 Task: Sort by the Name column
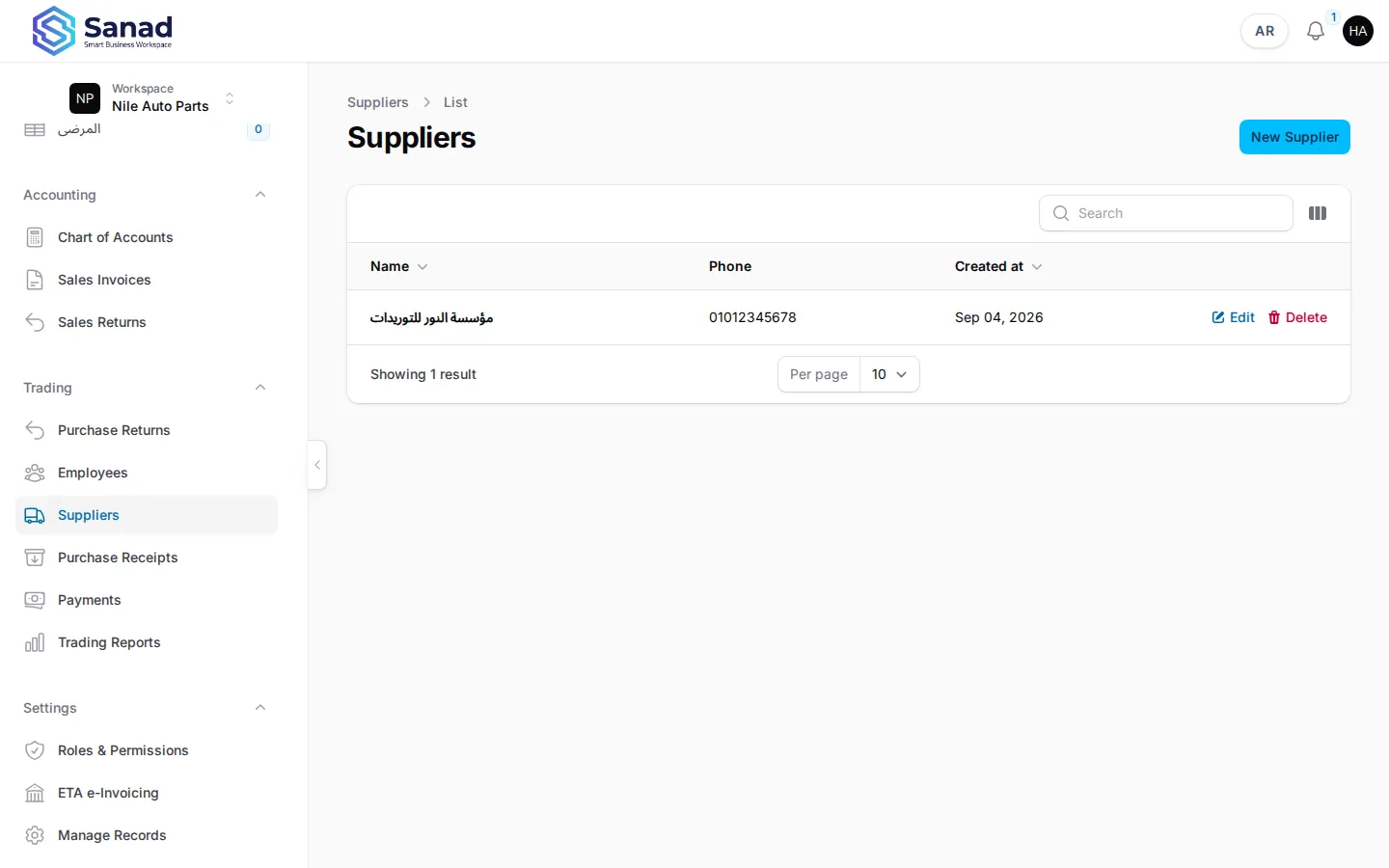[x=399, y=266]
